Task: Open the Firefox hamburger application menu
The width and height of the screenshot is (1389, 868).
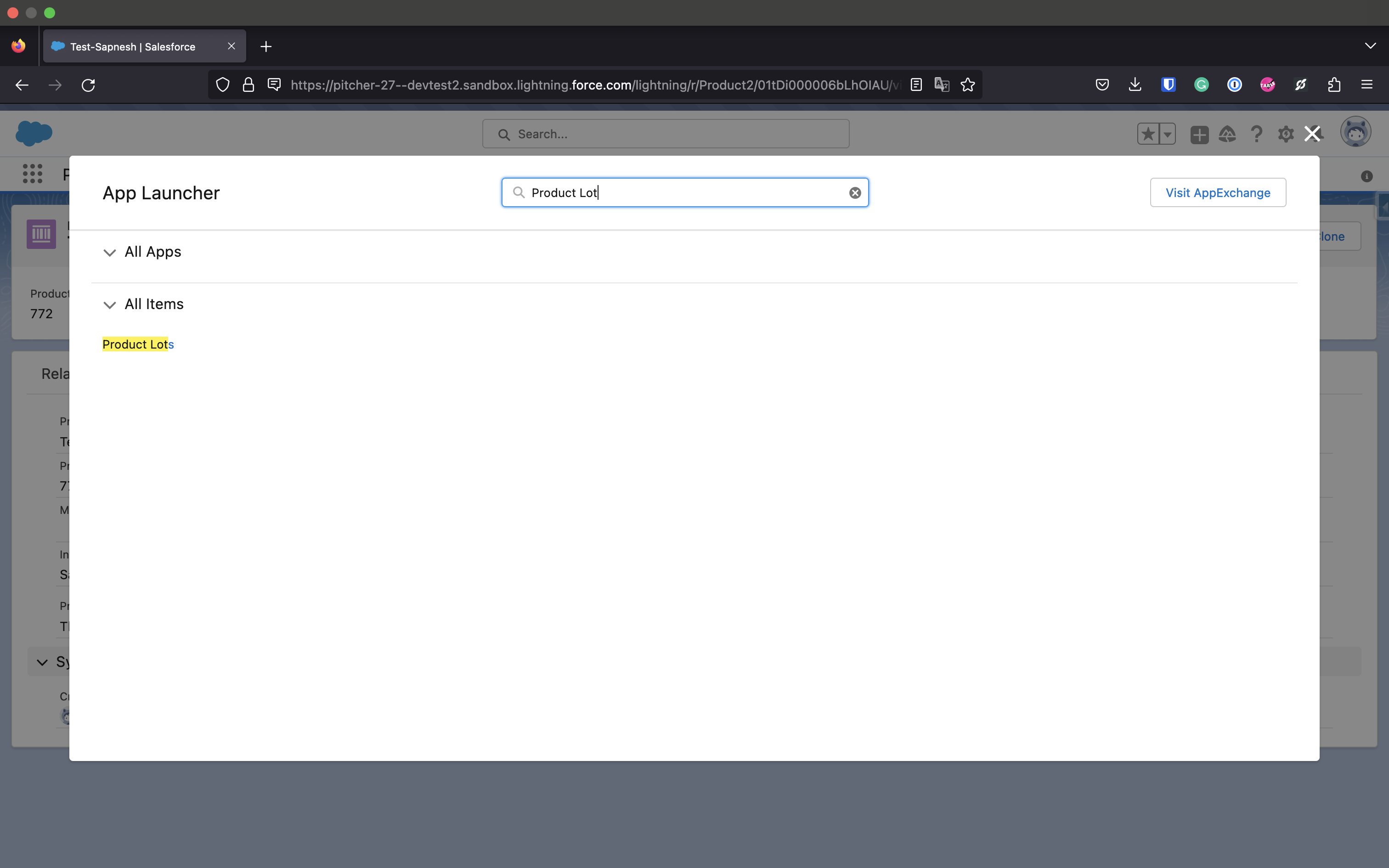Action: pyautogui.click(x=1366, y=85)
